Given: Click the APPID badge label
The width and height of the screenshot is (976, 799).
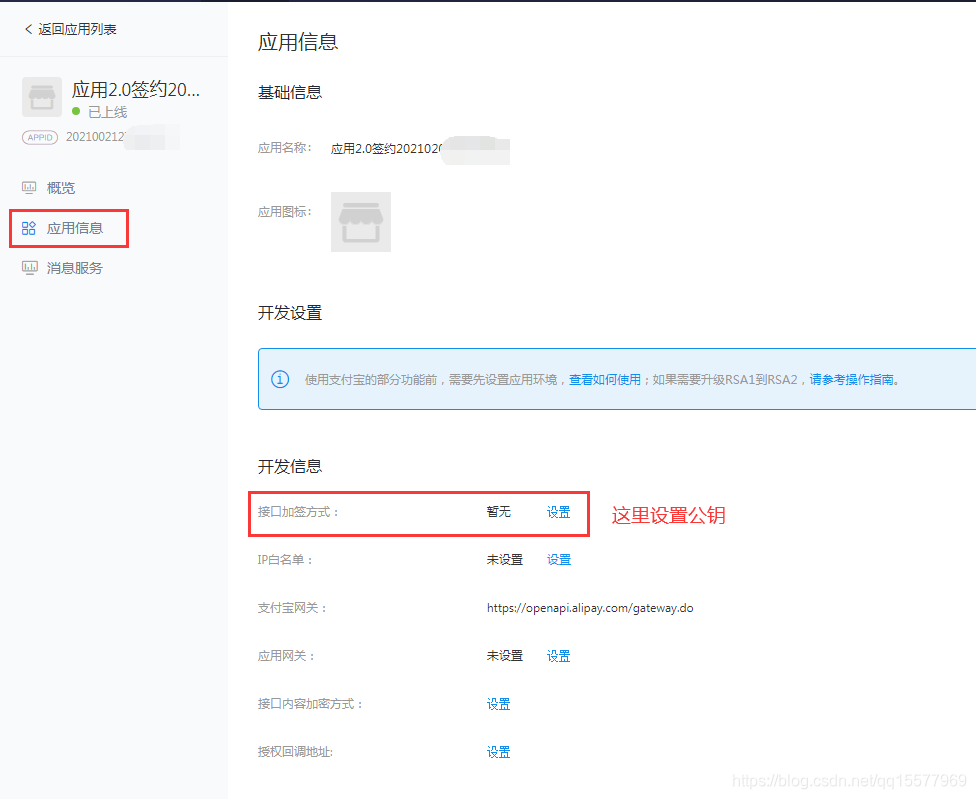Looking at the screenshot, I should 40,137.
